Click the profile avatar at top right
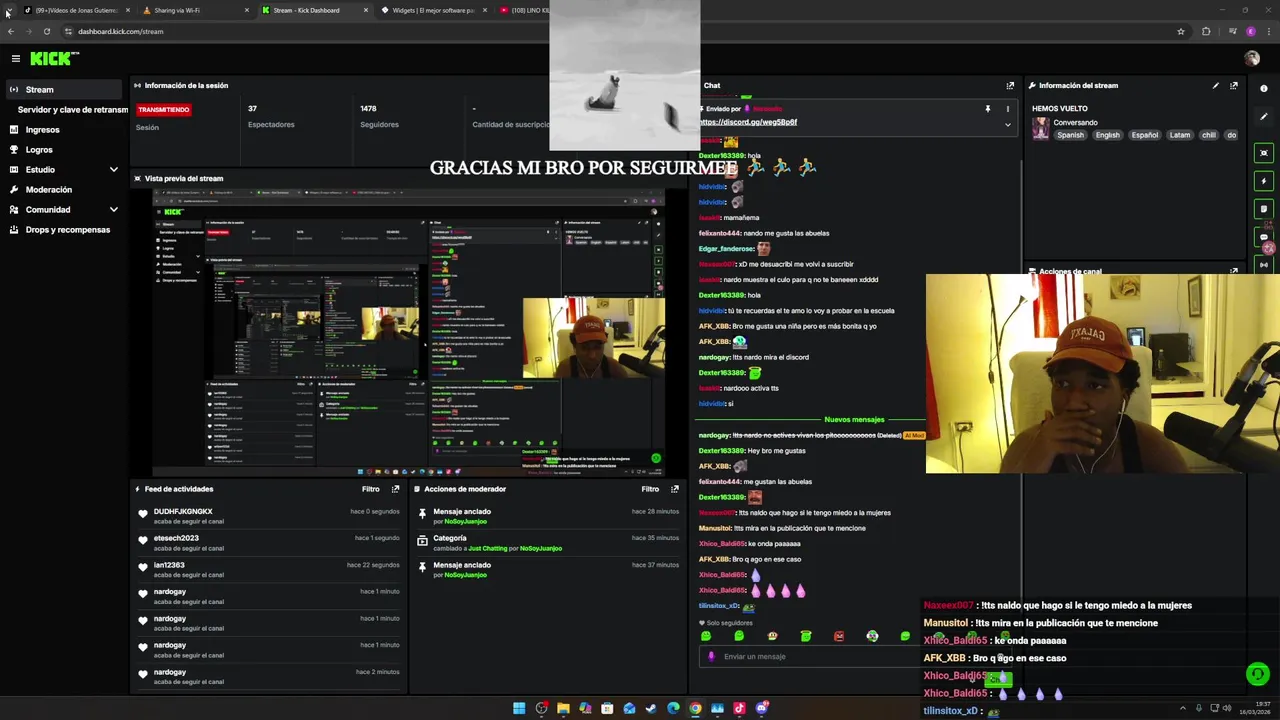The width and height of the screenshot is (1280, 720). coord(1251,59)
